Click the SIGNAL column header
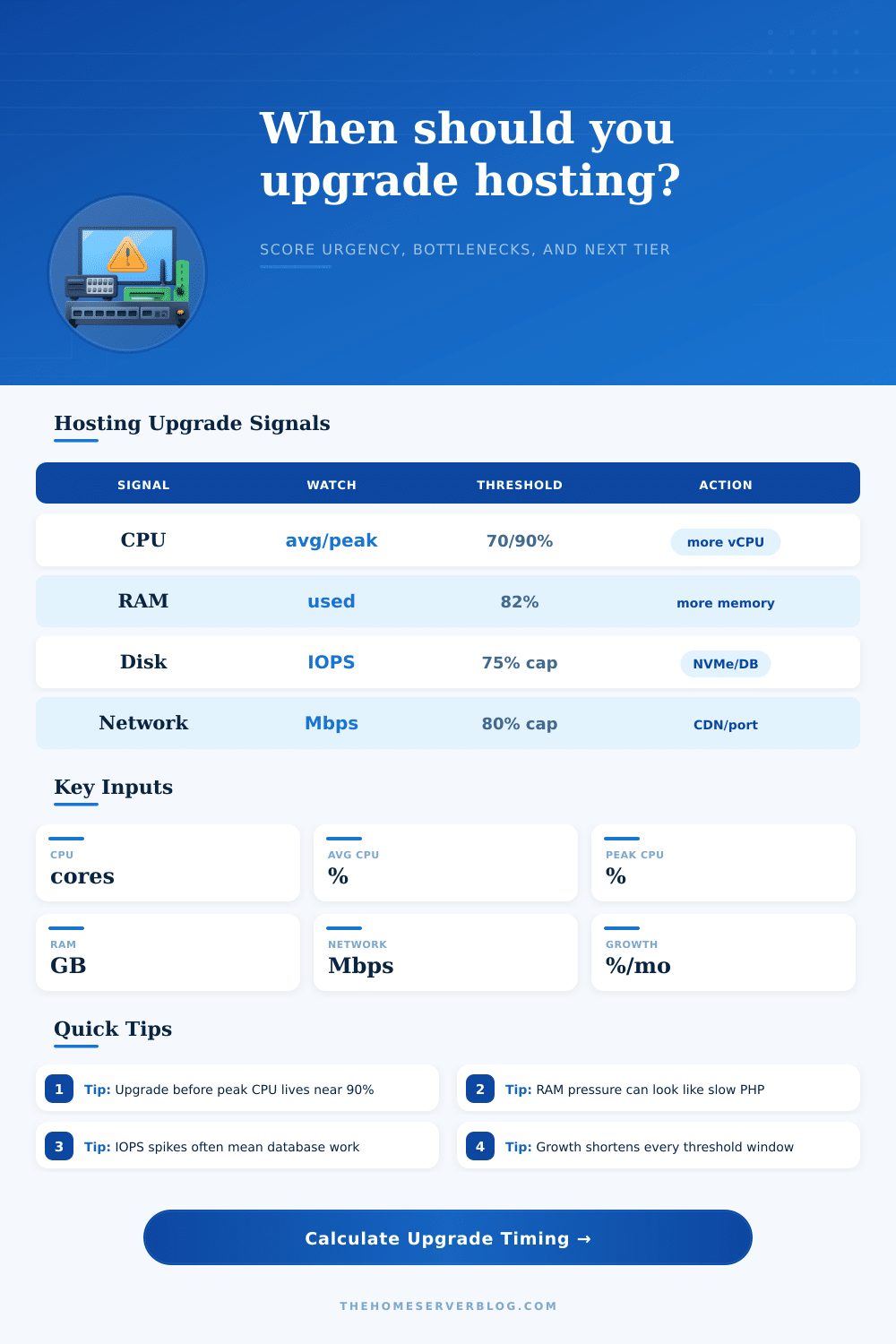The height and width of the screenshot is (1344, 896). tap(143, 485)
